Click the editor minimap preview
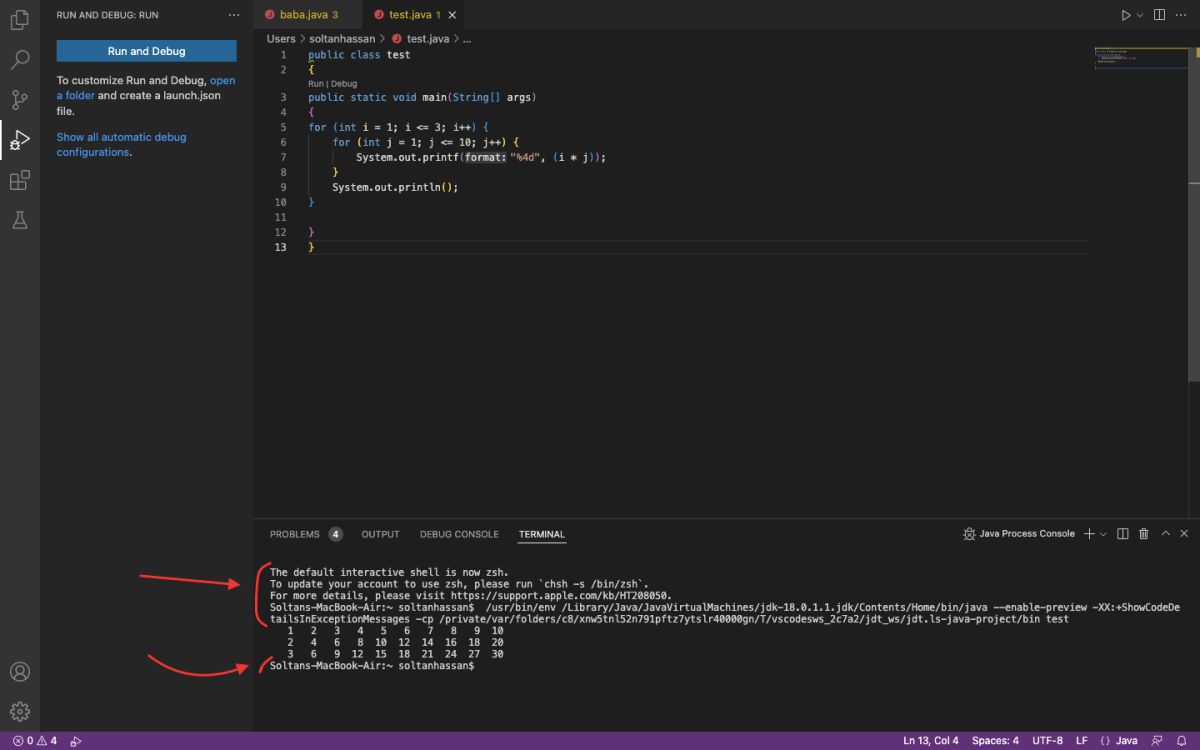Screen dimensions: 1200x750 pos(1139,56)
